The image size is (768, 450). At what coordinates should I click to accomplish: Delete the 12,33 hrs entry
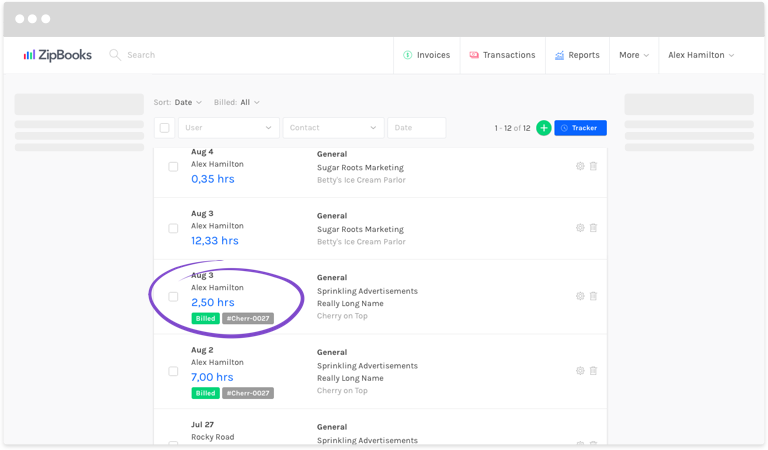pyautogui.click(x=593, y=228)
